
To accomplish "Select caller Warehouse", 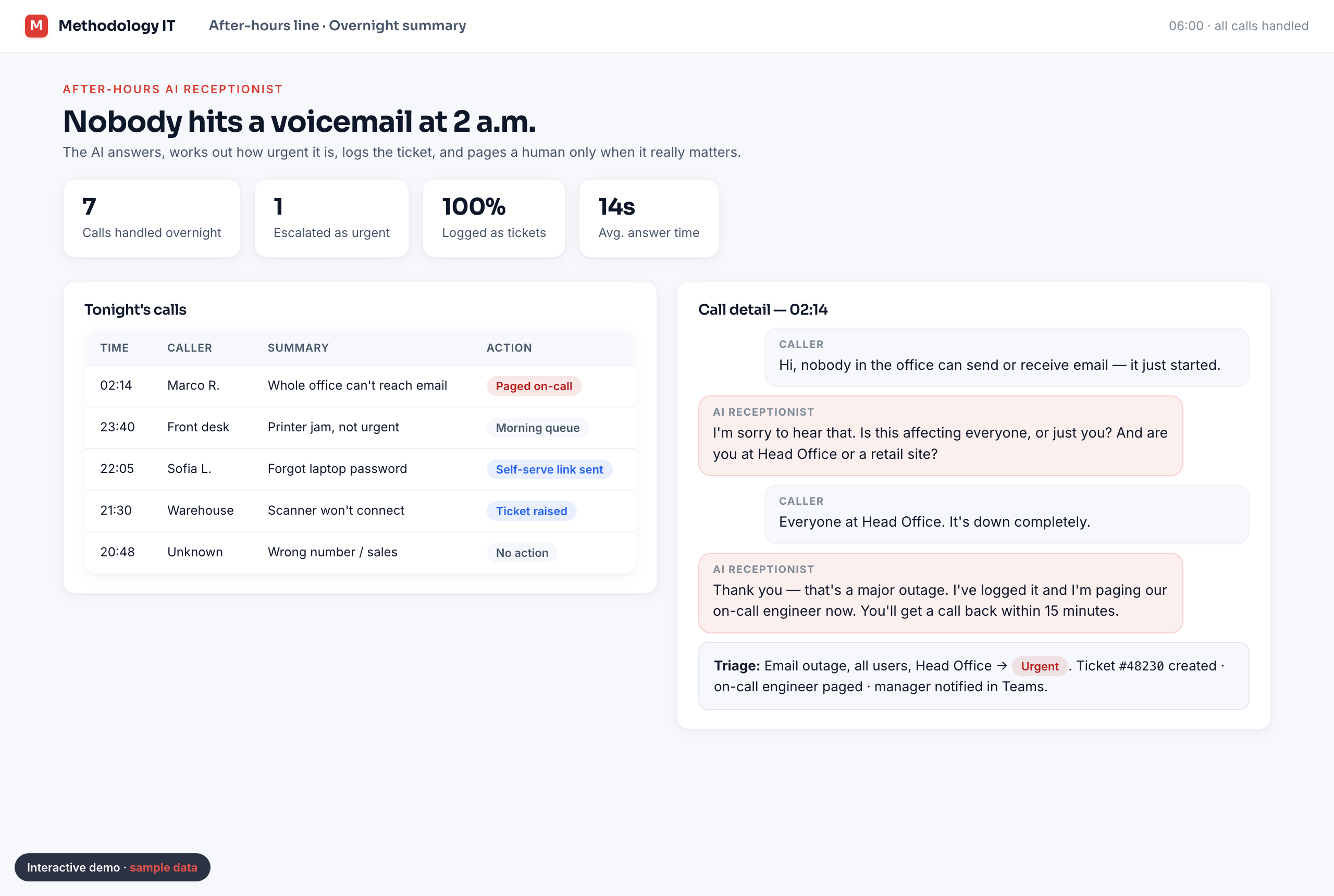I will pyautogui.click(x=200, y=511).
